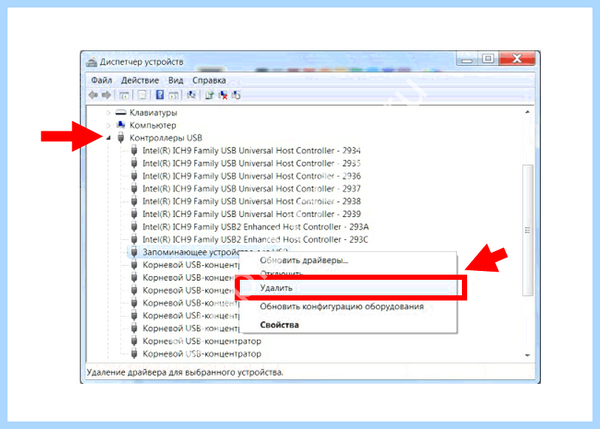Click the Back arrow toolbar icon
600x429 pixels.
(x=93, y=95)
